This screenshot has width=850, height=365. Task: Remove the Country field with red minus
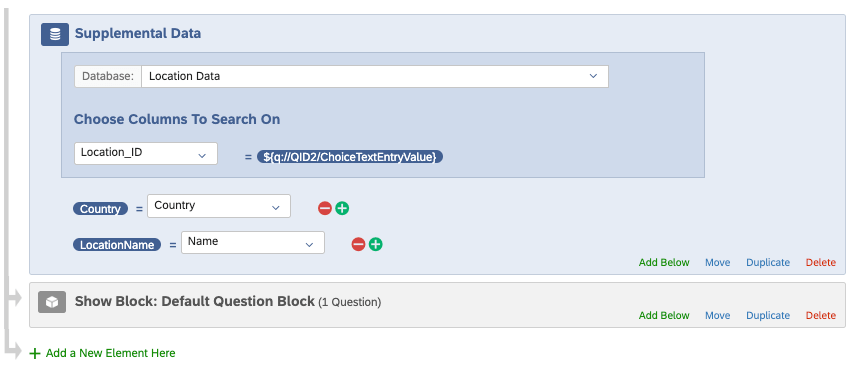coord(325,208)
